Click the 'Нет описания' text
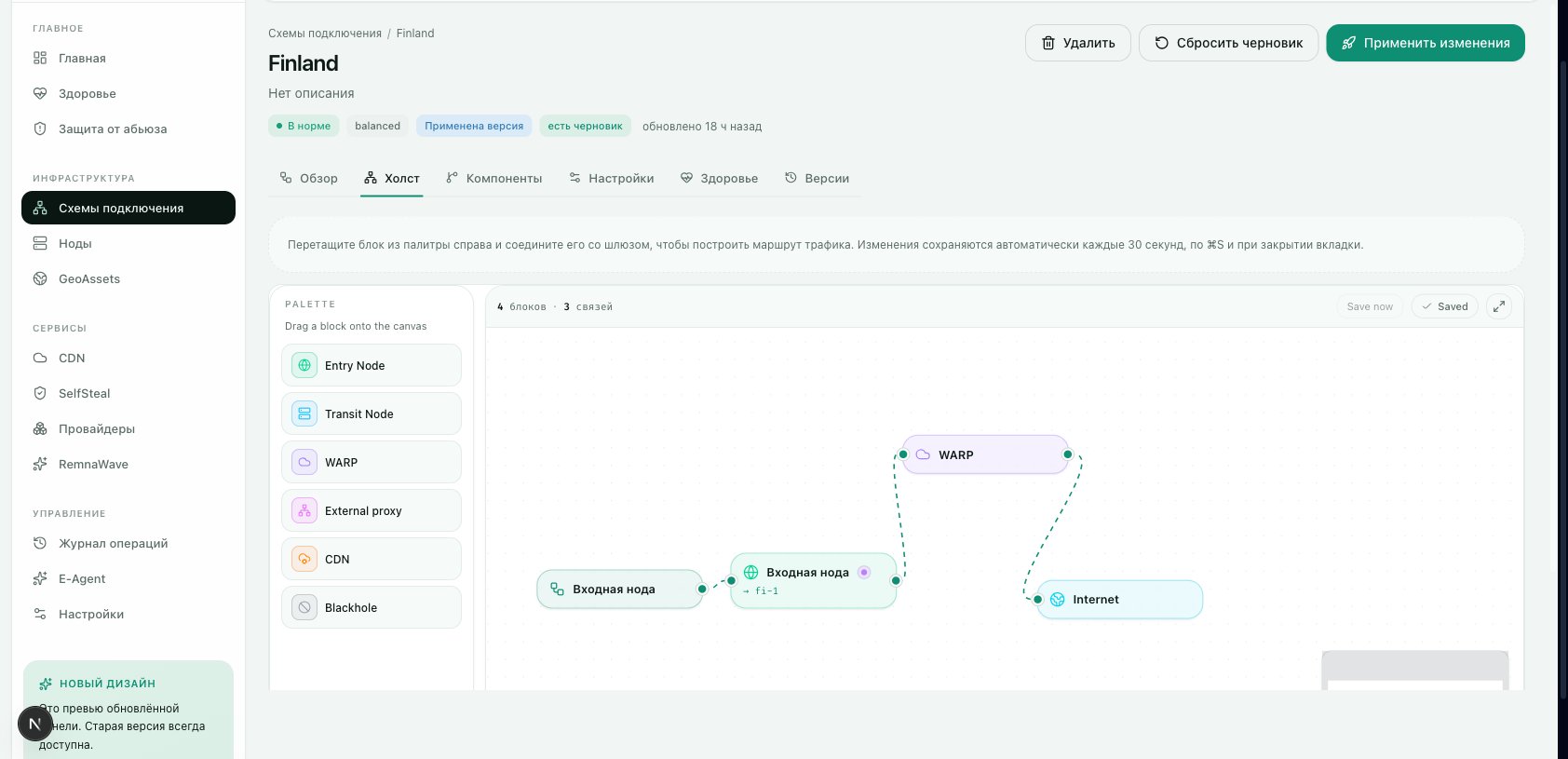 [311, 93]
